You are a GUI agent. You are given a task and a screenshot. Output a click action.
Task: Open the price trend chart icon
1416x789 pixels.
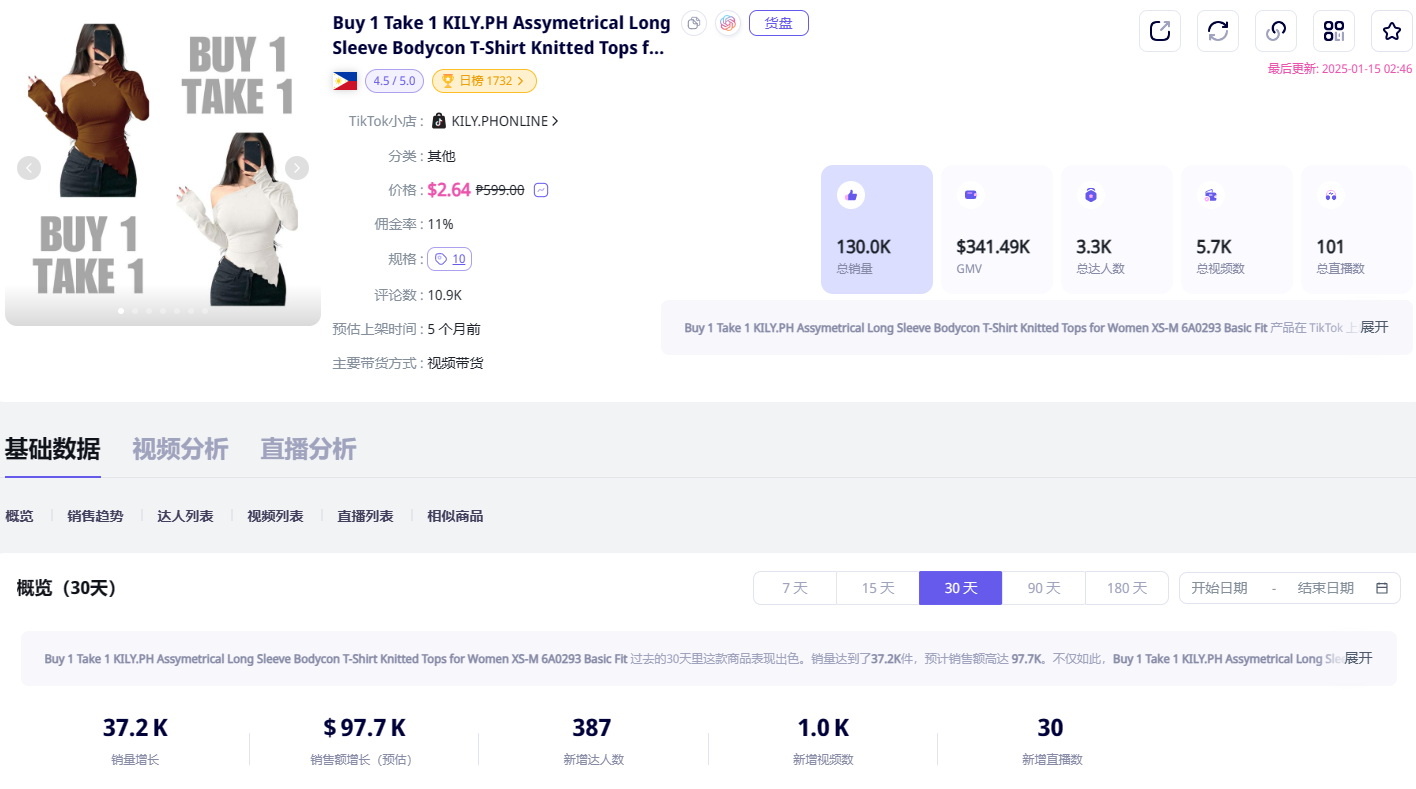coord(541,190)
